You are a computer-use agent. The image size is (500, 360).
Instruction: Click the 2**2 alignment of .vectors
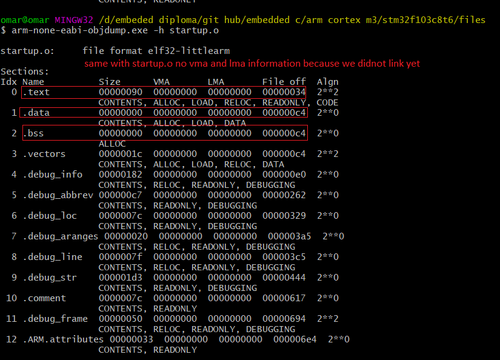[x=328, y=154]
